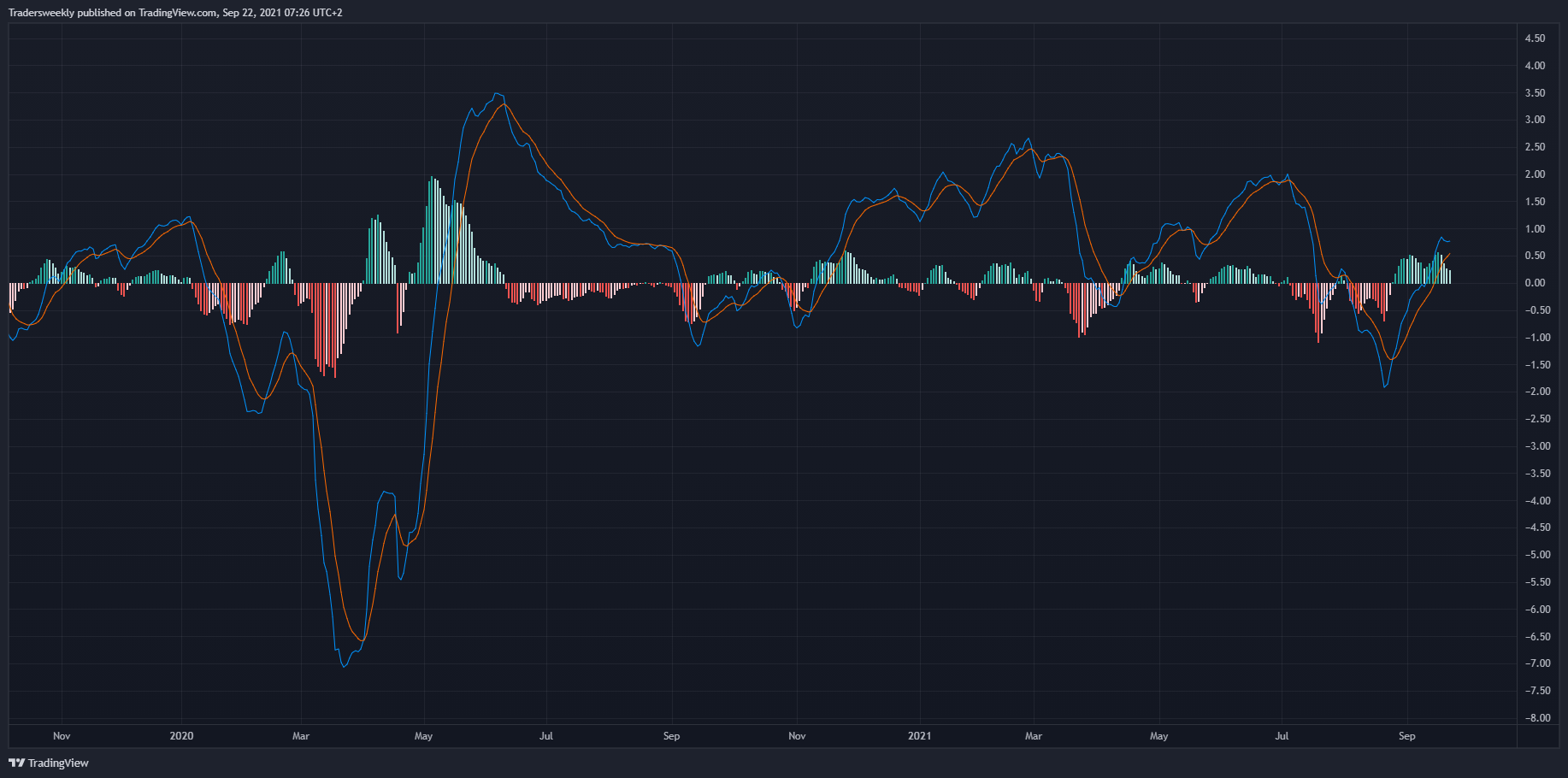Select the first May date label
The height and width of the screenshot is (778, 1568).
pos(423,736)
